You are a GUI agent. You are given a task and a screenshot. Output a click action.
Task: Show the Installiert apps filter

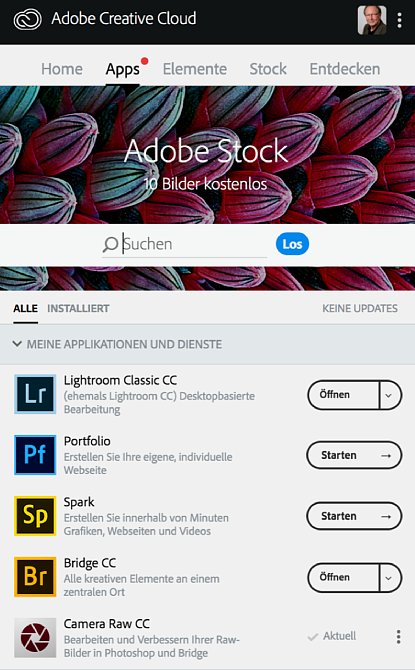(78, 309)
